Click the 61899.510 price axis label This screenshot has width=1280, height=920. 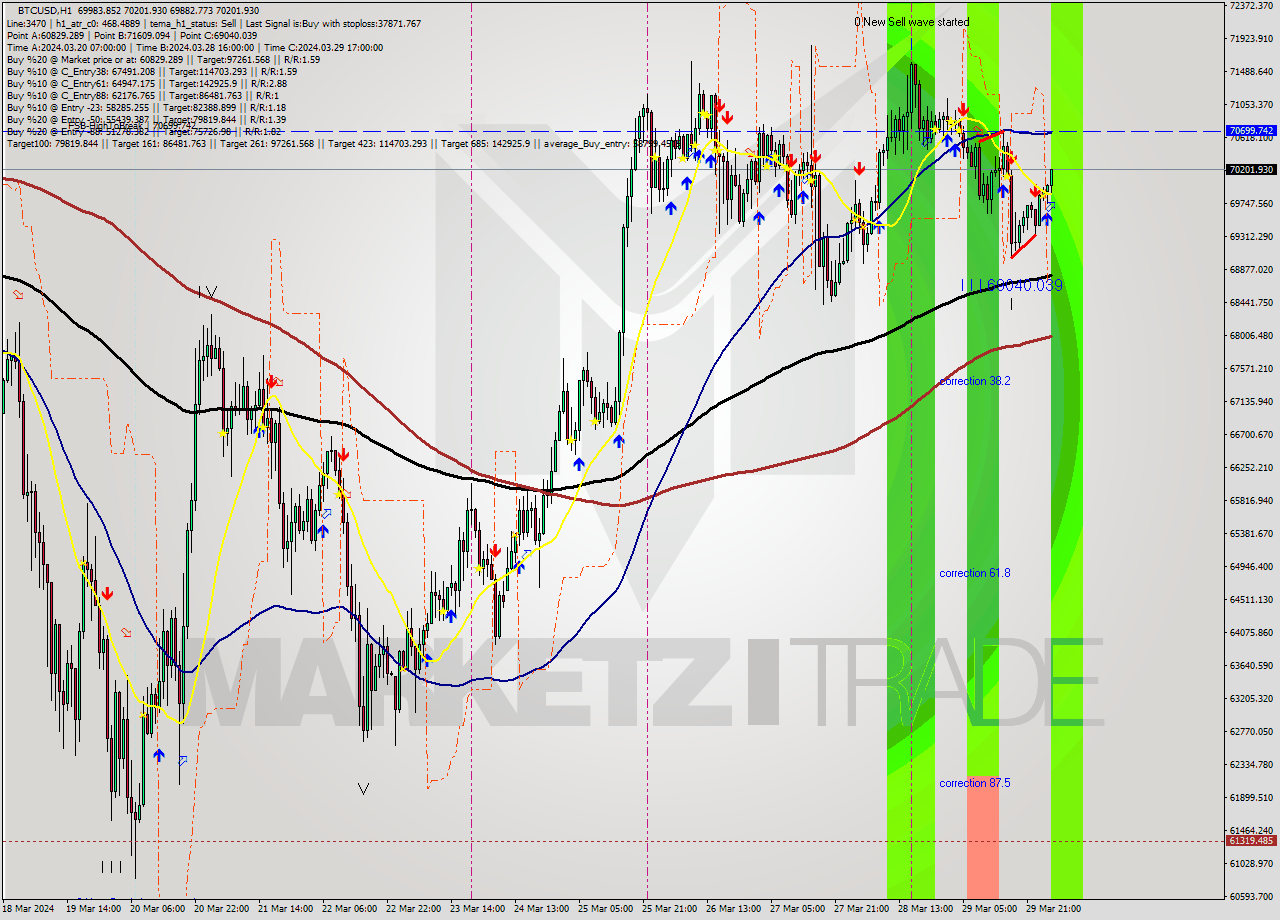tap(1251, 798)
